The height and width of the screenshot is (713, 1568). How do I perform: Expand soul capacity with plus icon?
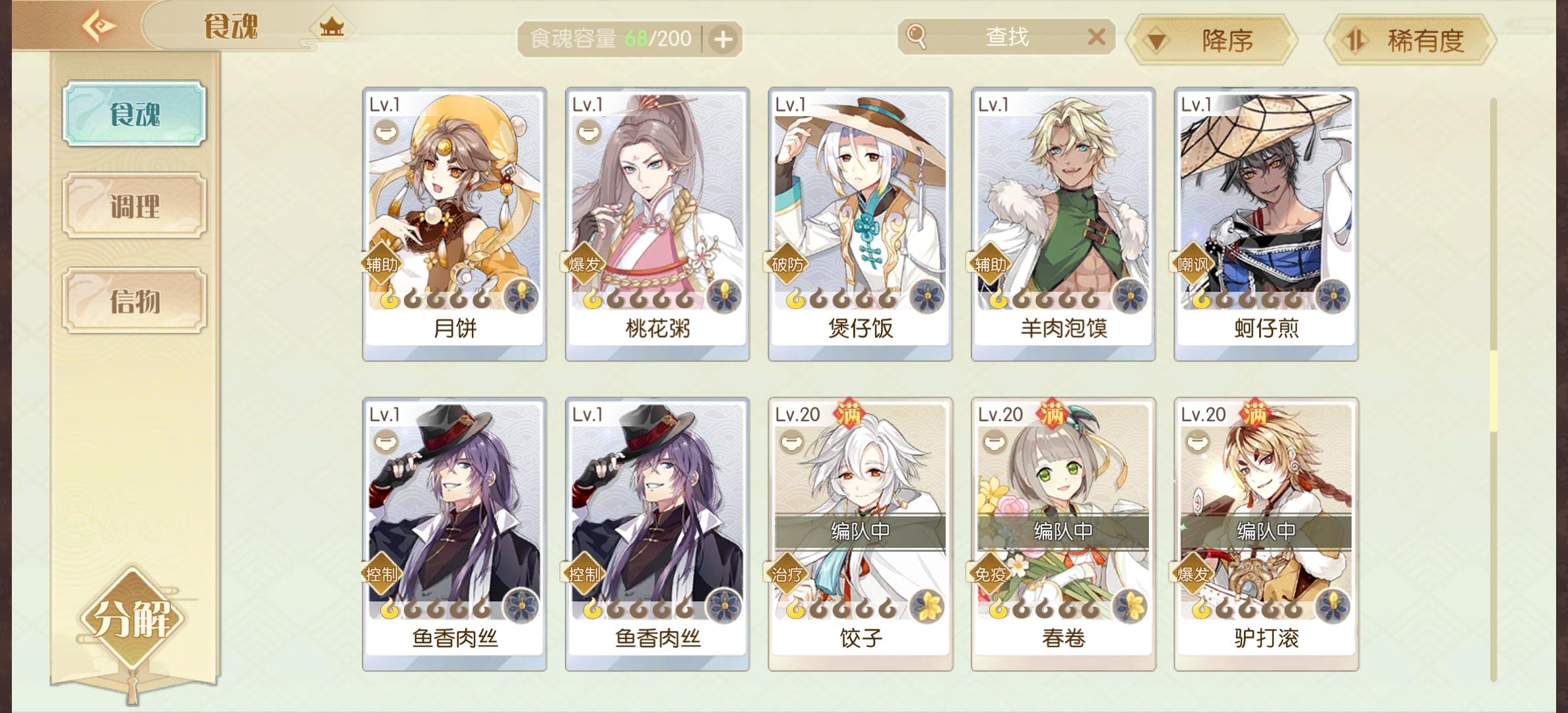723,40
